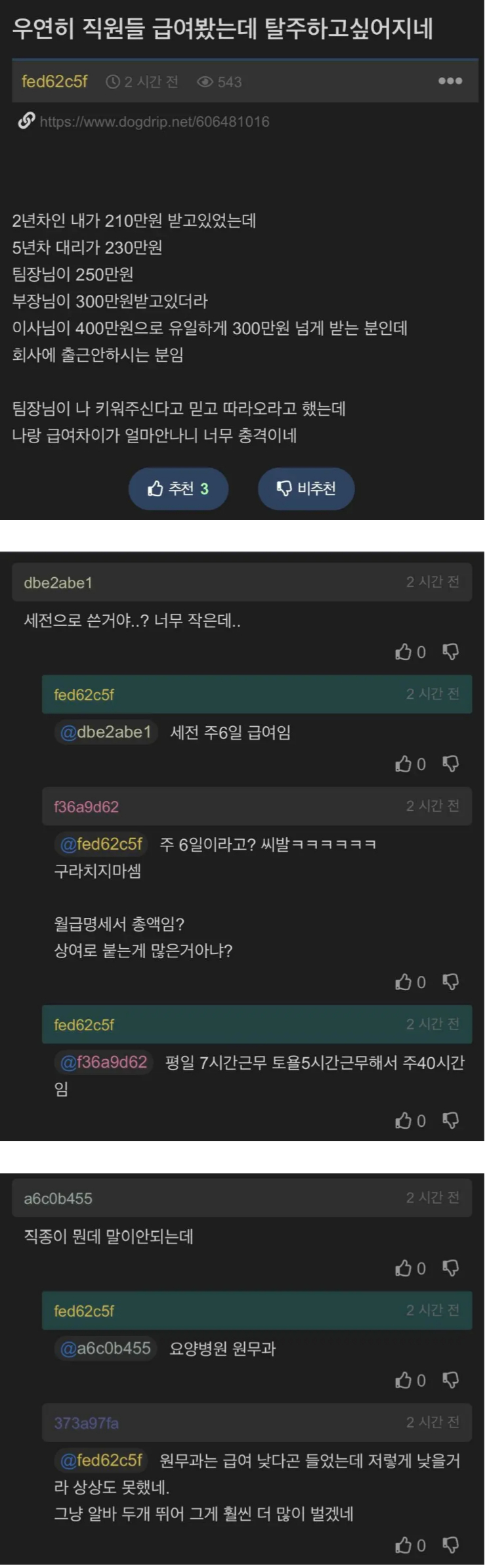Click the @f36a9d62 mention tag

click(x=104, y=1062)
